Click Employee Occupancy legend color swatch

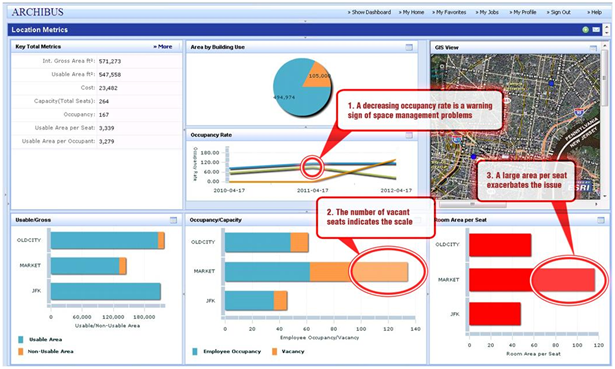195,352
